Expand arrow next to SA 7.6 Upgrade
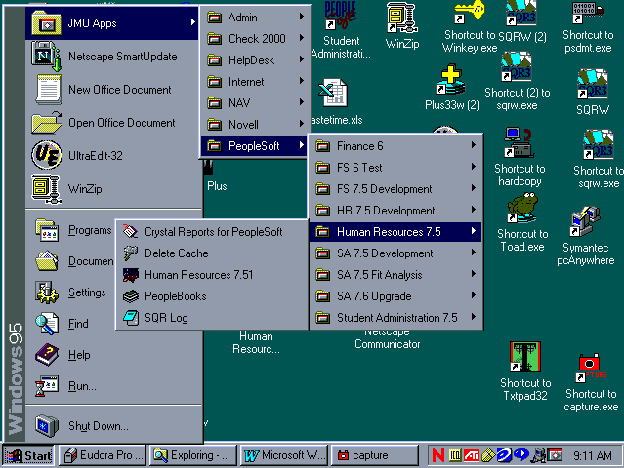624x468 pixels. [474, 295]
